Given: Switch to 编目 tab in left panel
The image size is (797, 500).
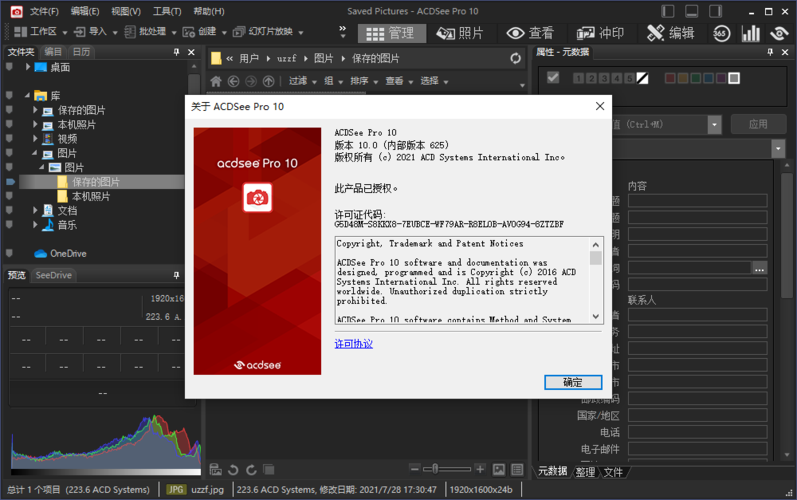Looking at the screenshot, I should click(53, 52).
